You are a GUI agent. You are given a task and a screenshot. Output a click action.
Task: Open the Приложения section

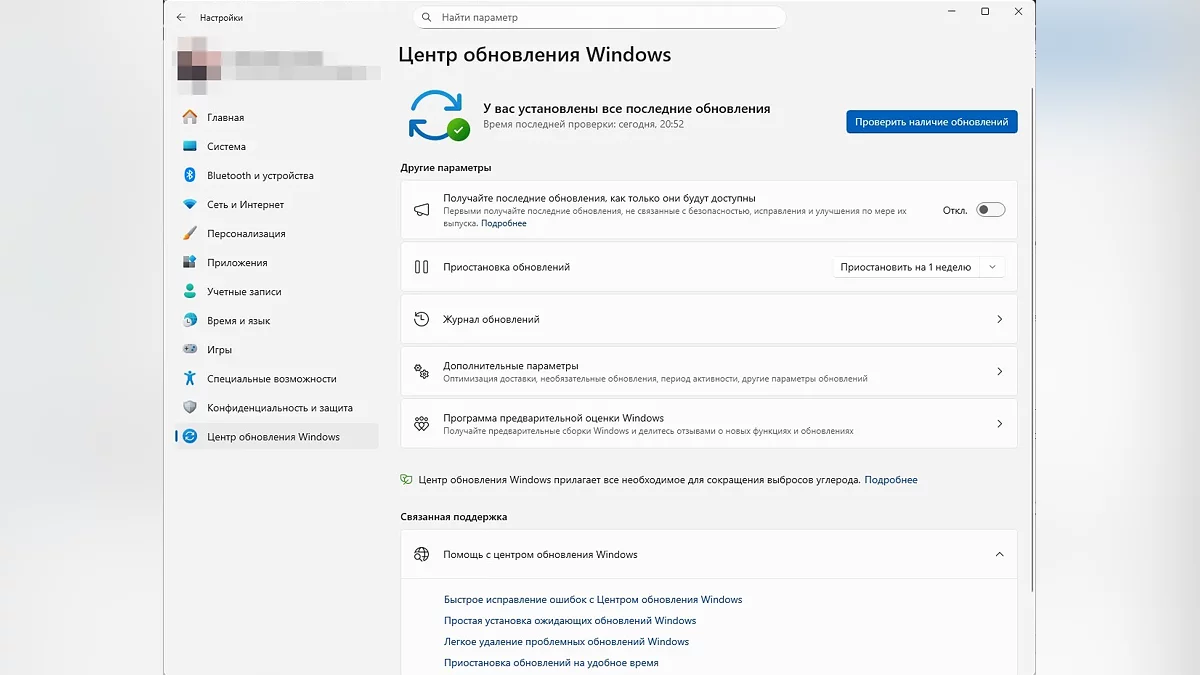pyautogui.click(x=190, y=262)
